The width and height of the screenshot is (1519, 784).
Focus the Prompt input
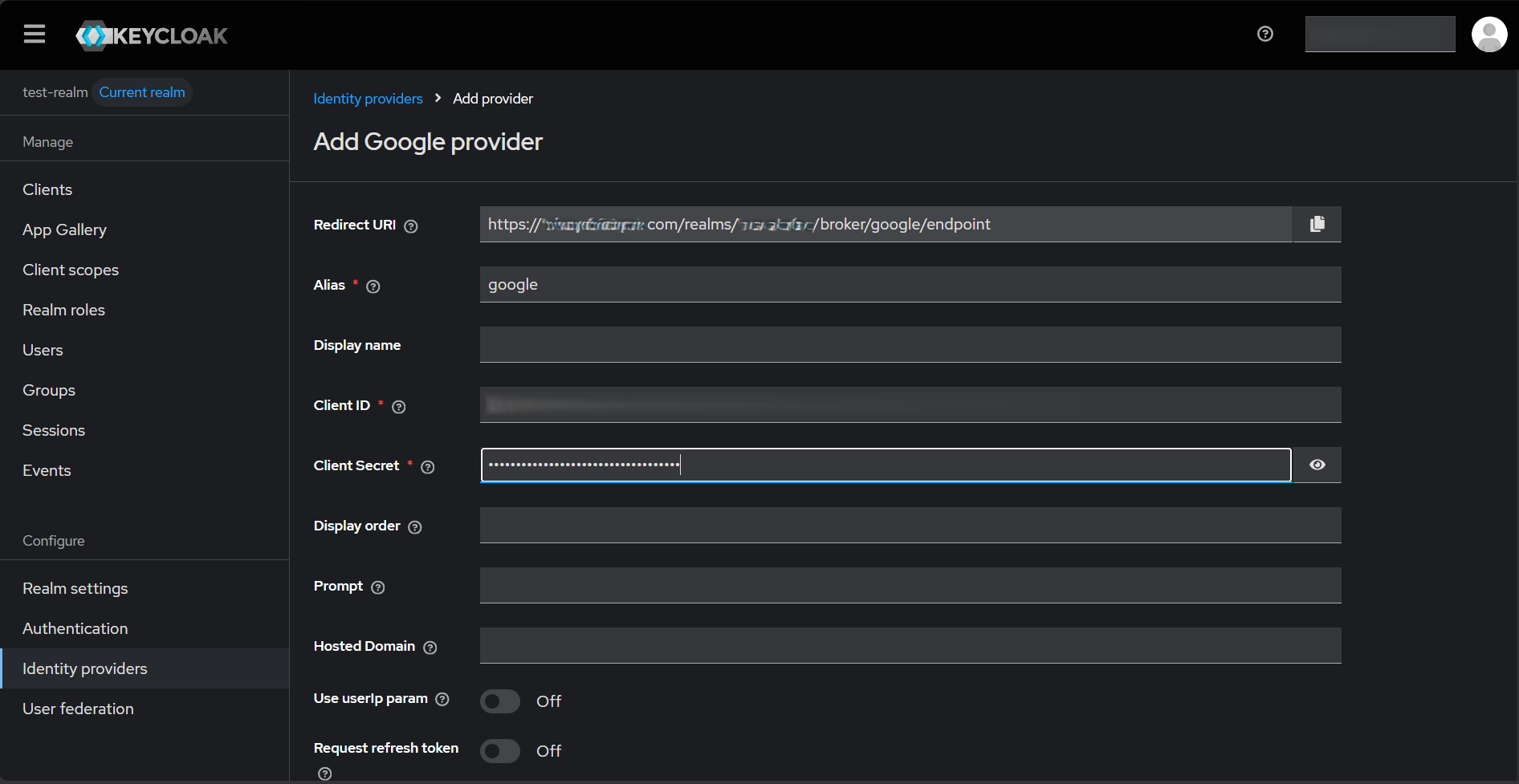click(910, 585)
